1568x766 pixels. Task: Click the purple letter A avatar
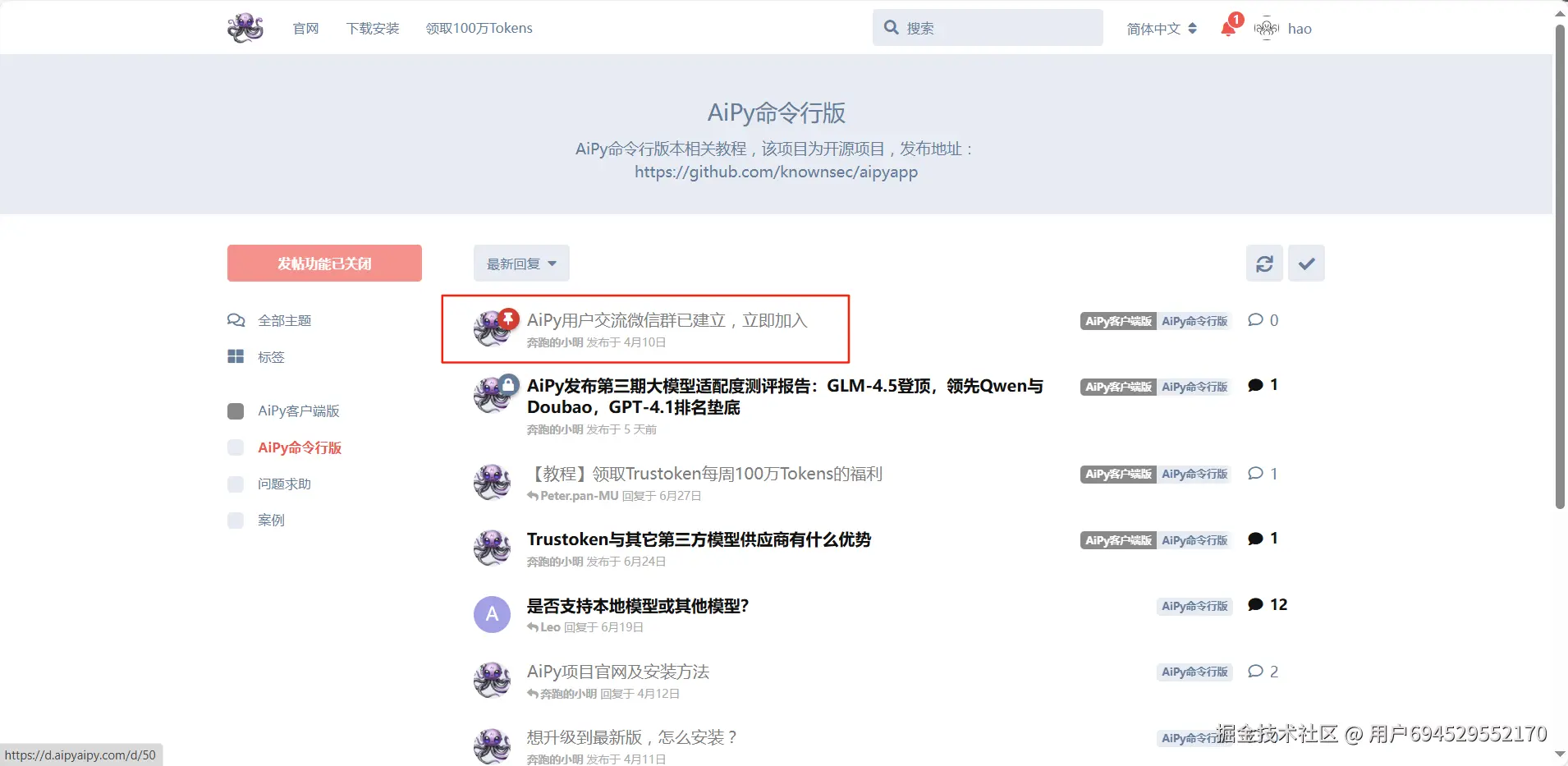coord(492,614)
